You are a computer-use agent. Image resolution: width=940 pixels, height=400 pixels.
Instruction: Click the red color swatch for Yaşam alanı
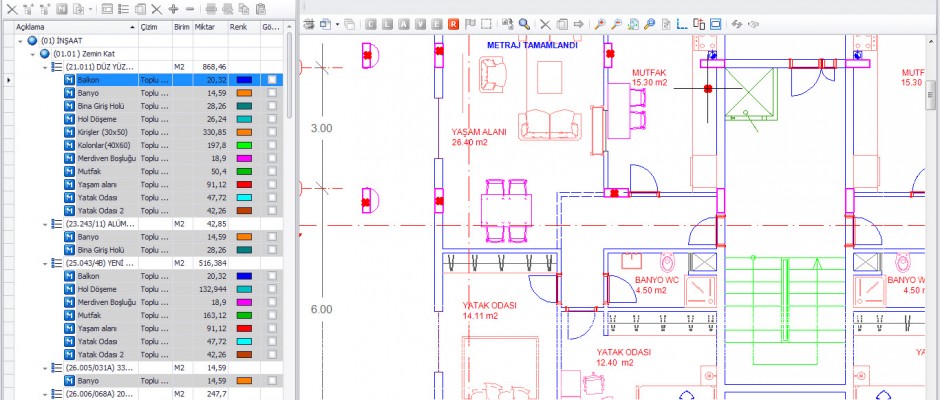(246, 185)
